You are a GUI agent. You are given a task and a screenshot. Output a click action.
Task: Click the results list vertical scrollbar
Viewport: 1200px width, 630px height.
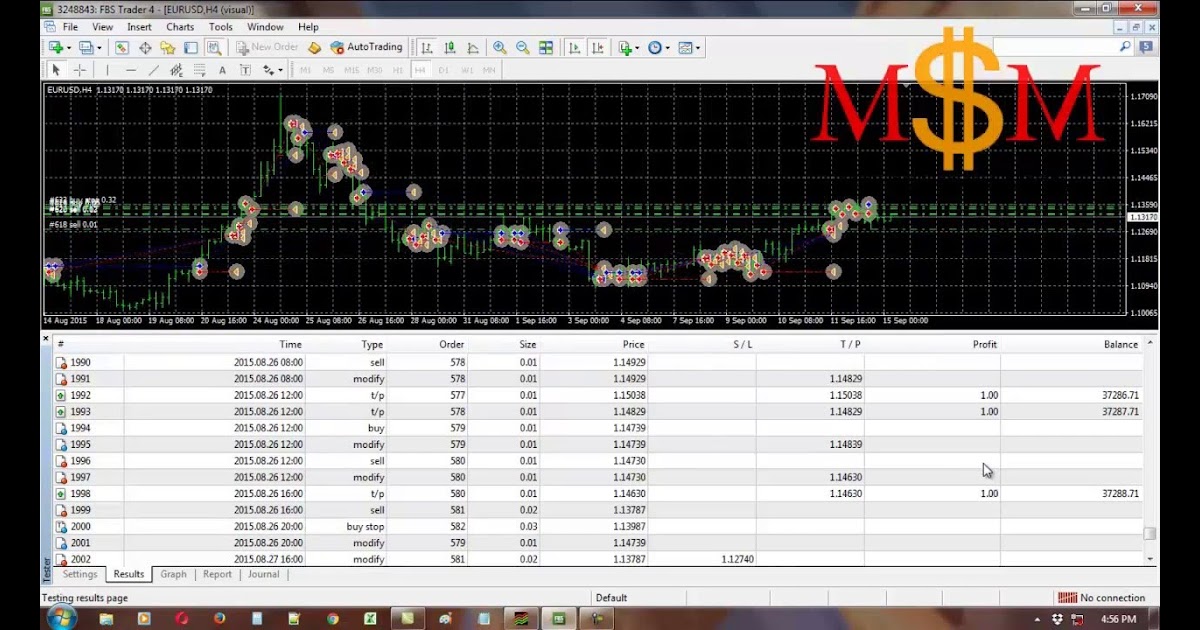1150,452
